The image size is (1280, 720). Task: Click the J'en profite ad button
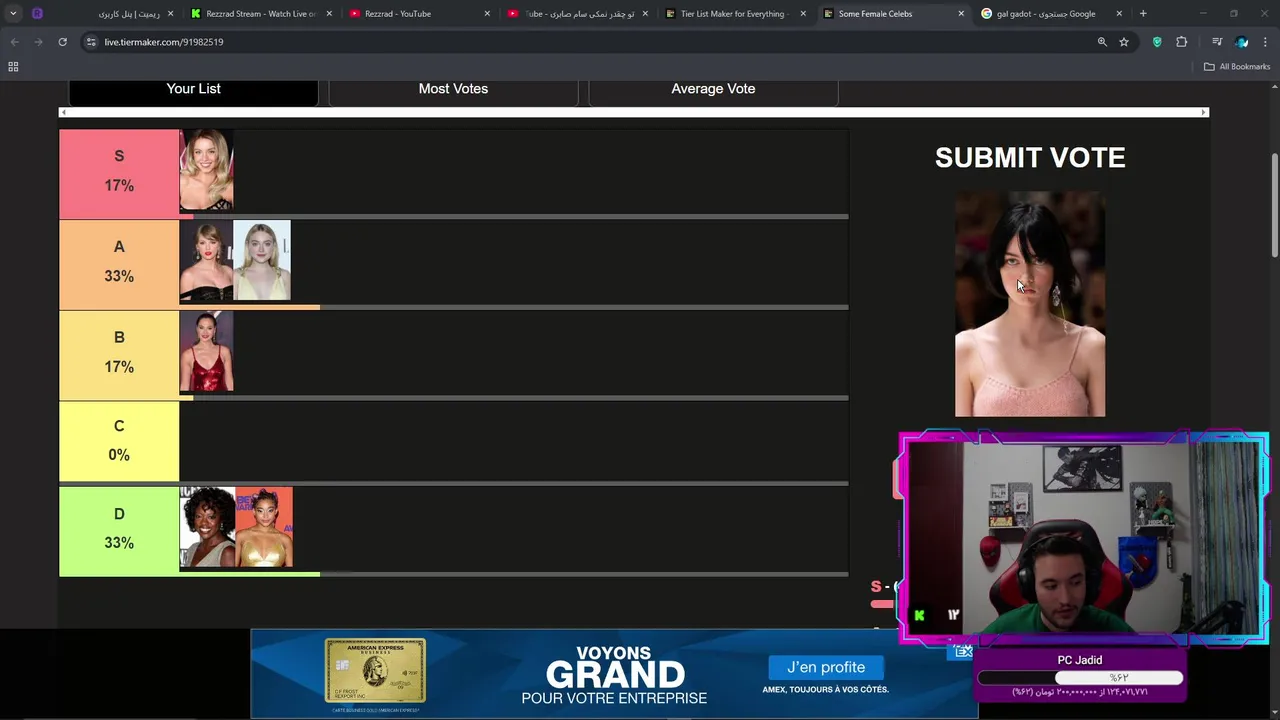826,667
